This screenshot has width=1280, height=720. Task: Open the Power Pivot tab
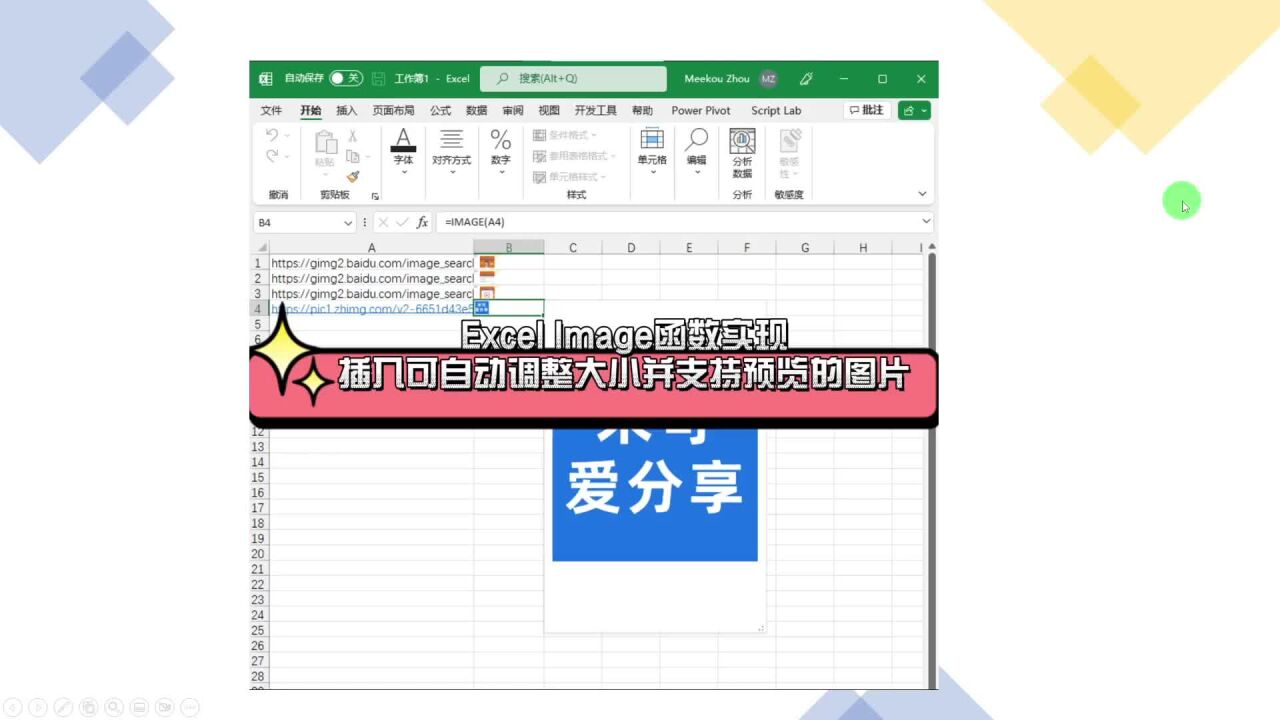701,110
